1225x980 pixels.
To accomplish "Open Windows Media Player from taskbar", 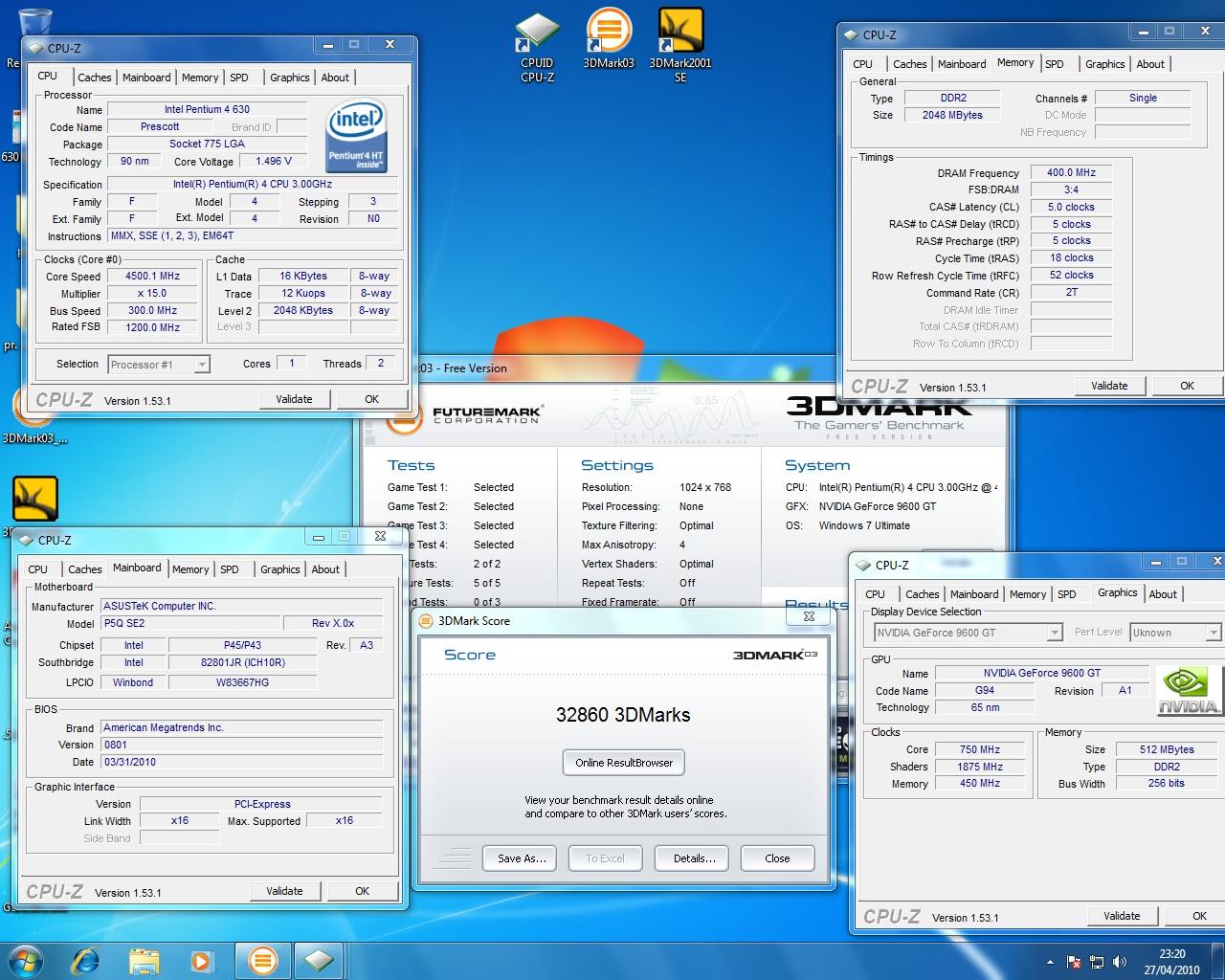I will click(x=200, y=960).
